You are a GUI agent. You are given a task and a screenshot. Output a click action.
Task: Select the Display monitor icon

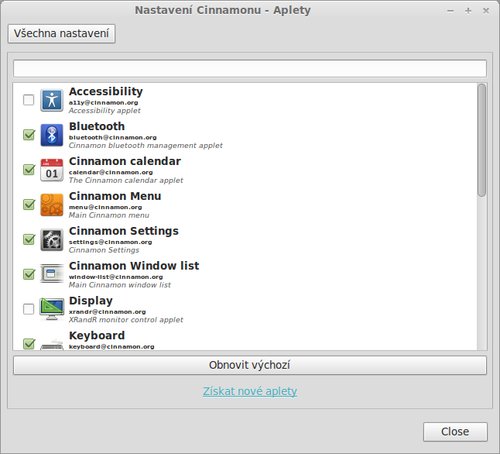52,309
